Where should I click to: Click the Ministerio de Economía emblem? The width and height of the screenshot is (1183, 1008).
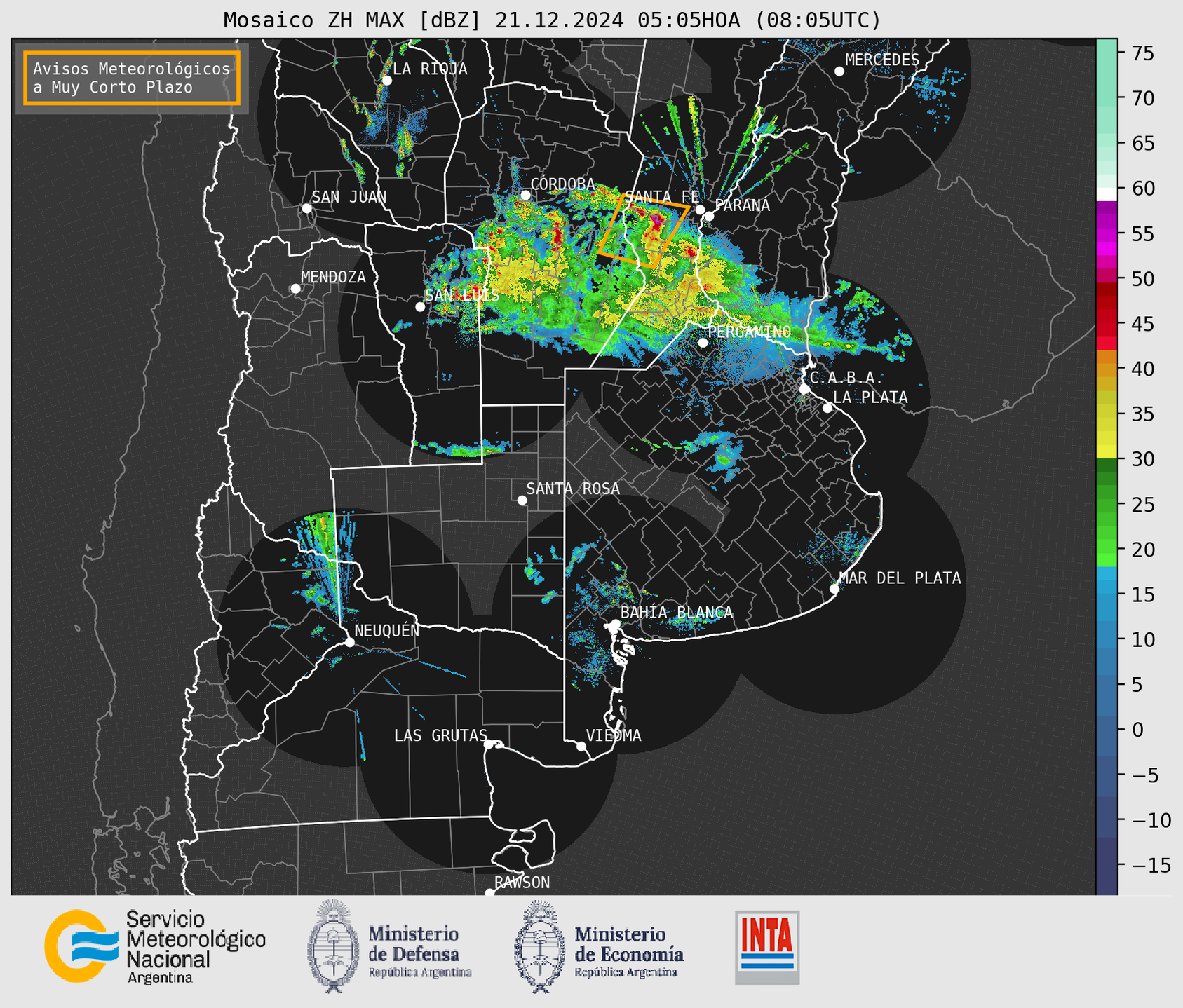point(539,946)
